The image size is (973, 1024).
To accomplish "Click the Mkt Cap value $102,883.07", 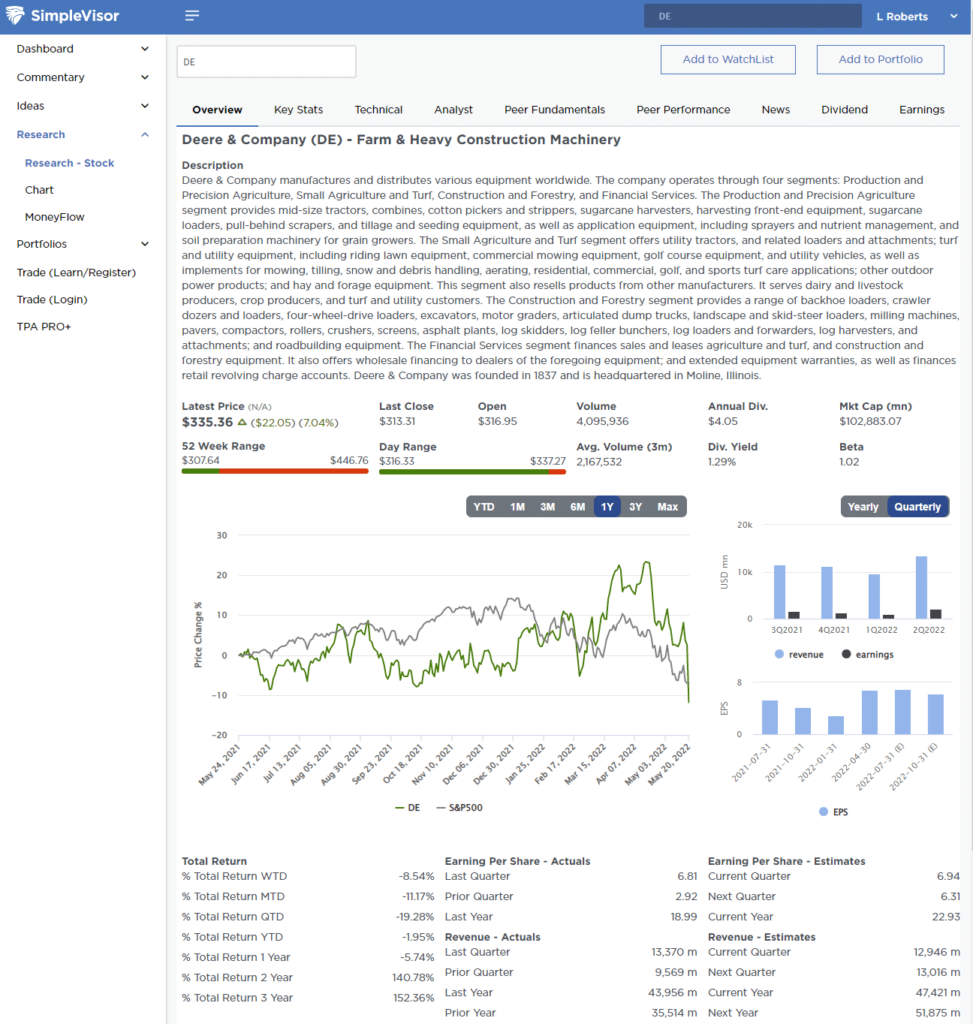I will [x=870, y=421].
